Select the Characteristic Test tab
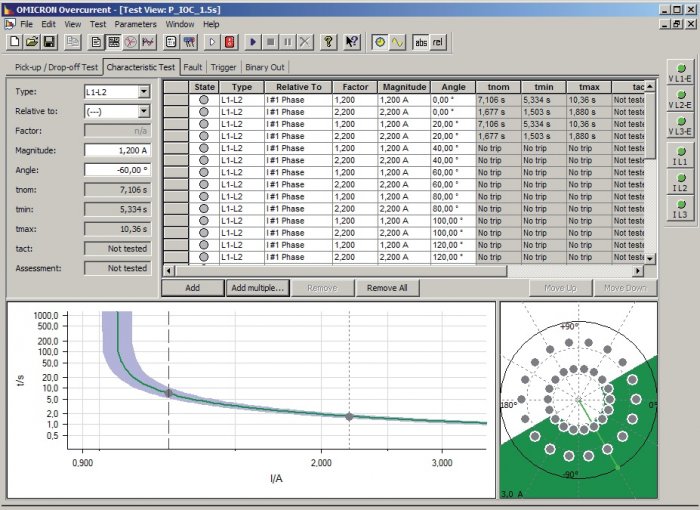This screenshot has height=510, width=700. point(141,67)
